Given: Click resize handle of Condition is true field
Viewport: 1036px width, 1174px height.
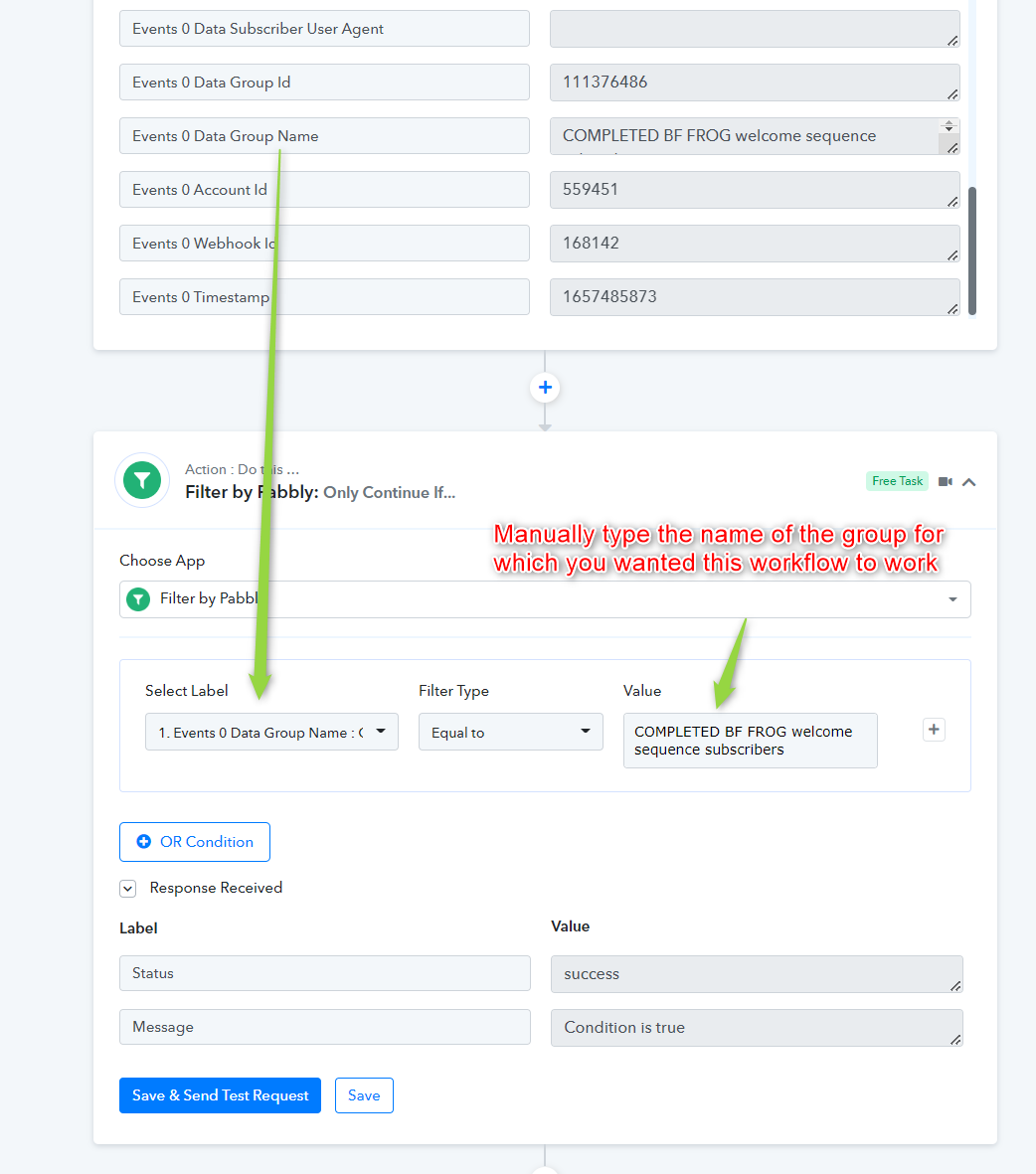Looking at the screenshot, I should [x=955, y=1039].
